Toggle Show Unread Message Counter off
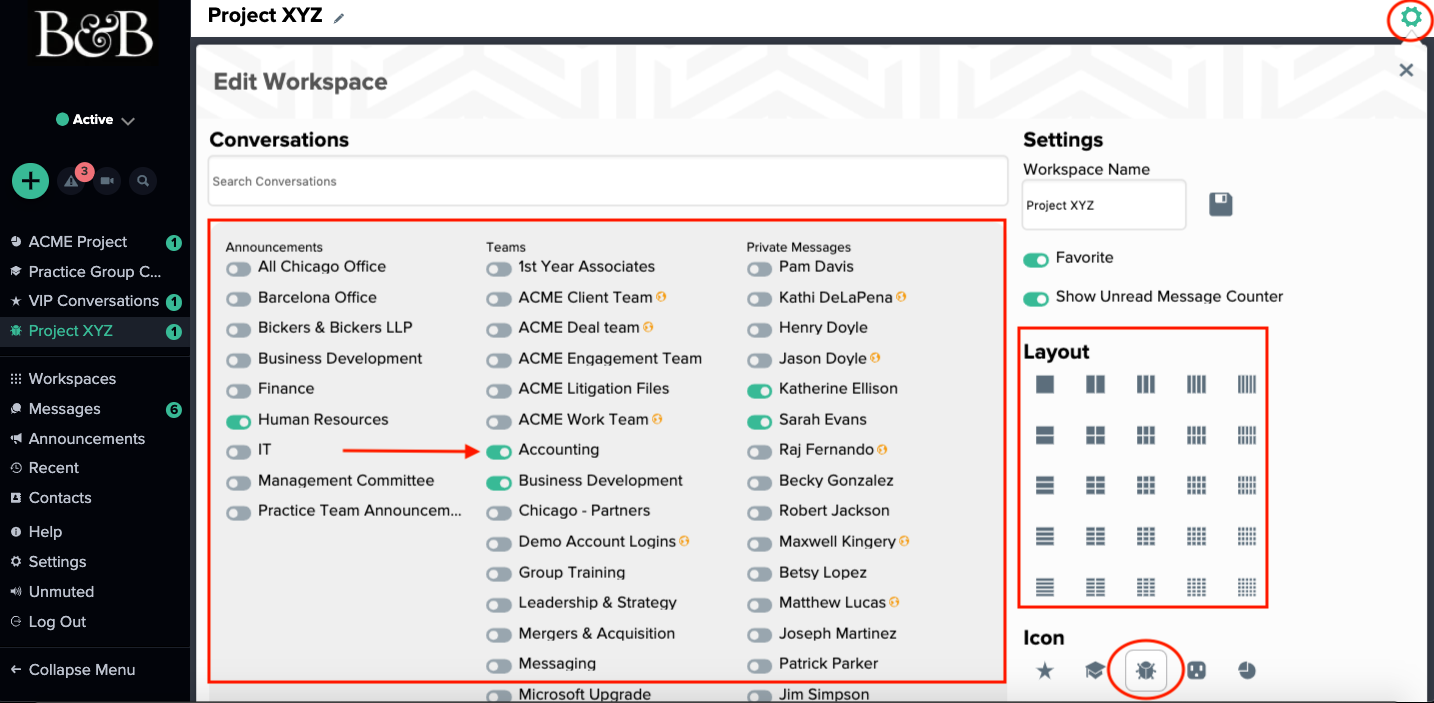 coord(1036,299)
